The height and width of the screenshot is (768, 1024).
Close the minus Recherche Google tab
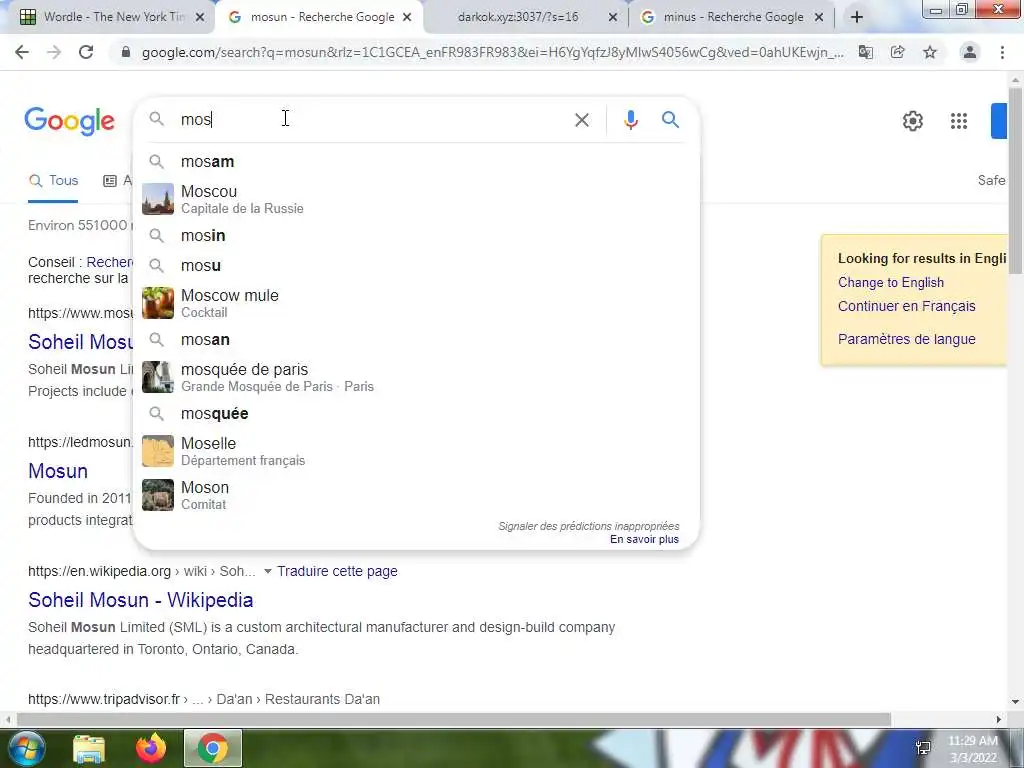tap(819, 17)
